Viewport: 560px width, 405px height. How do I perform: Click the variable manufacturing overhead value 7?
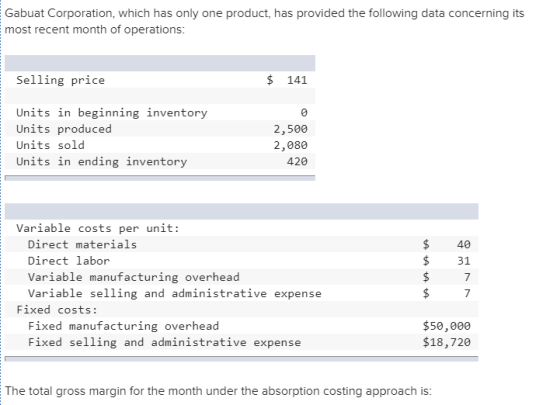(x=467, y=277)
